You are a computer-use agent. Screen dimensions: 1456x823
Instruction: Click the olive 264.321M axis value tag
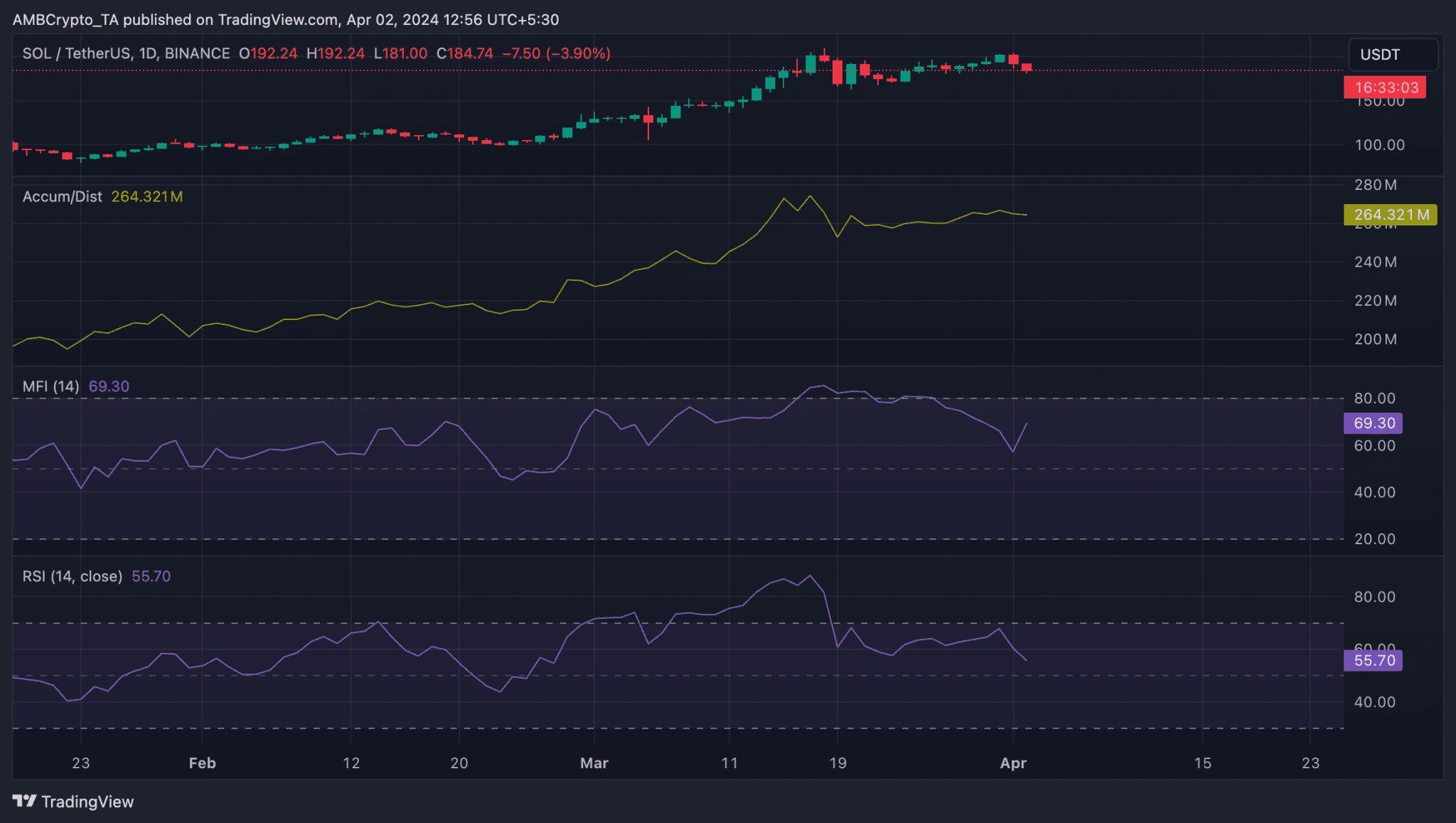1390,215
